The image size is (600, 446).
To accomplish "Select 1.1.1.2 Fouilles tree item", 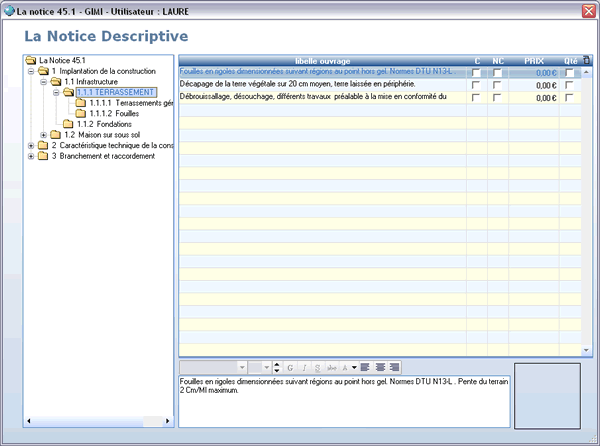I will click(114, 114).
